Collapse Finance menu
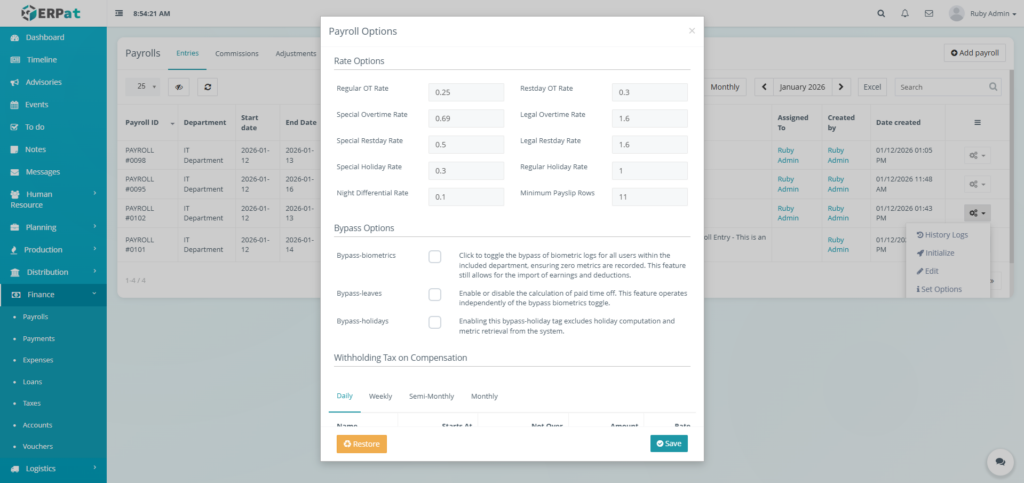Viewport: 1024px width, 483px height. 54,294
